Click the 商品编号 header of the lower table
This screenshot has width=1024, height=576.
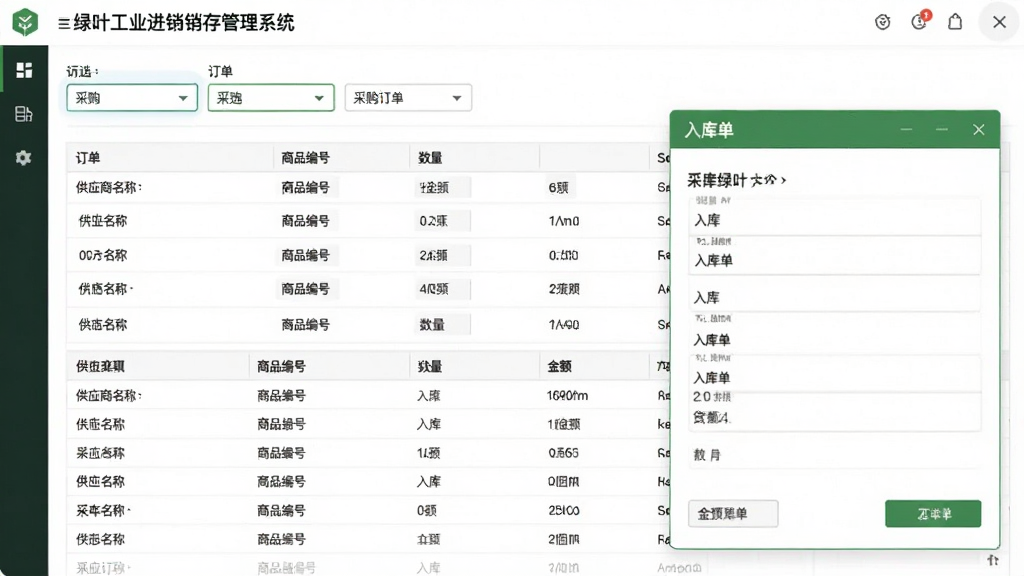point(281,366)
